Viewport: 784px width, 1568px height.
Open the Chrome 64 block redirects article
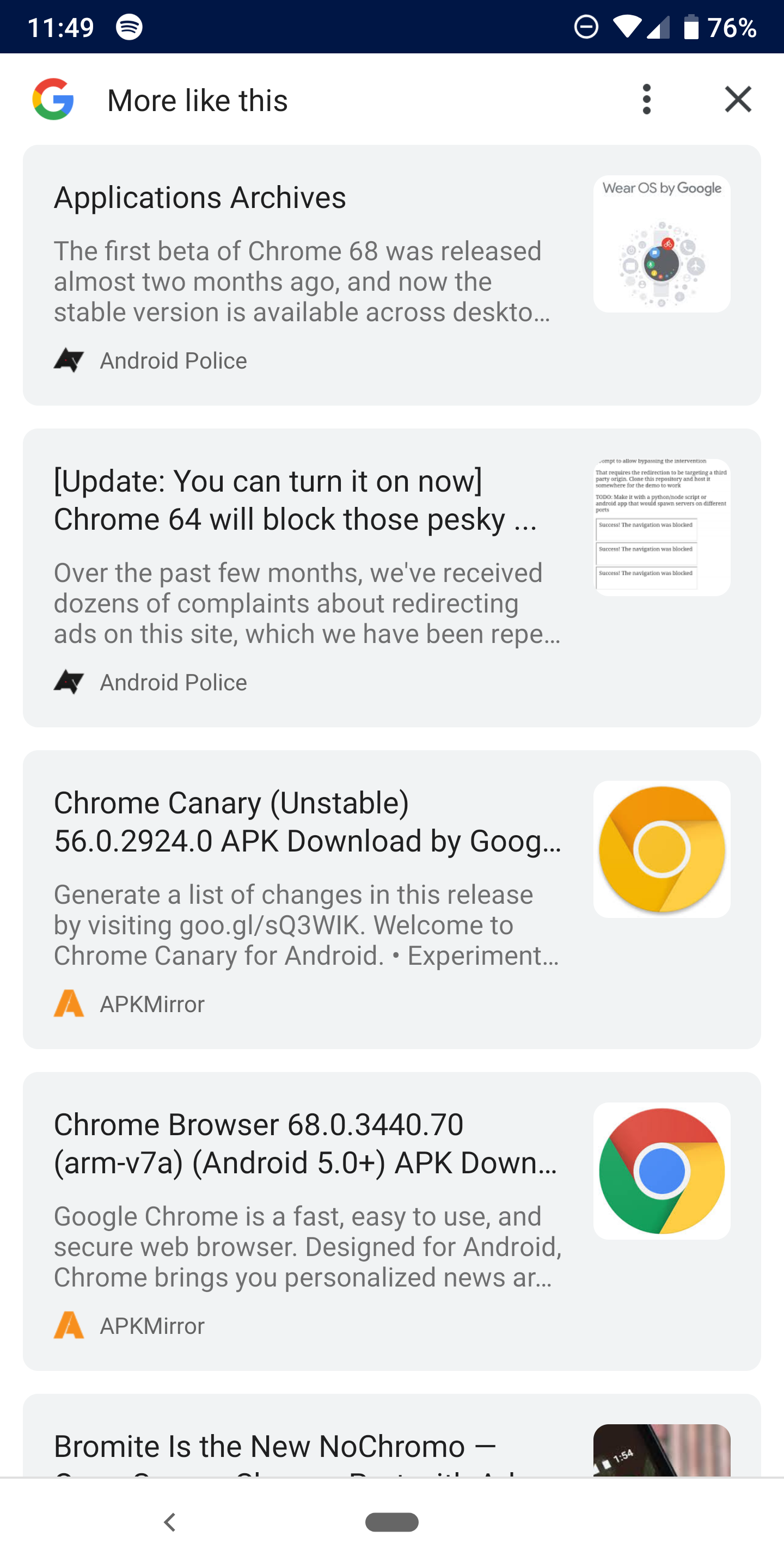tap(295, 500)
